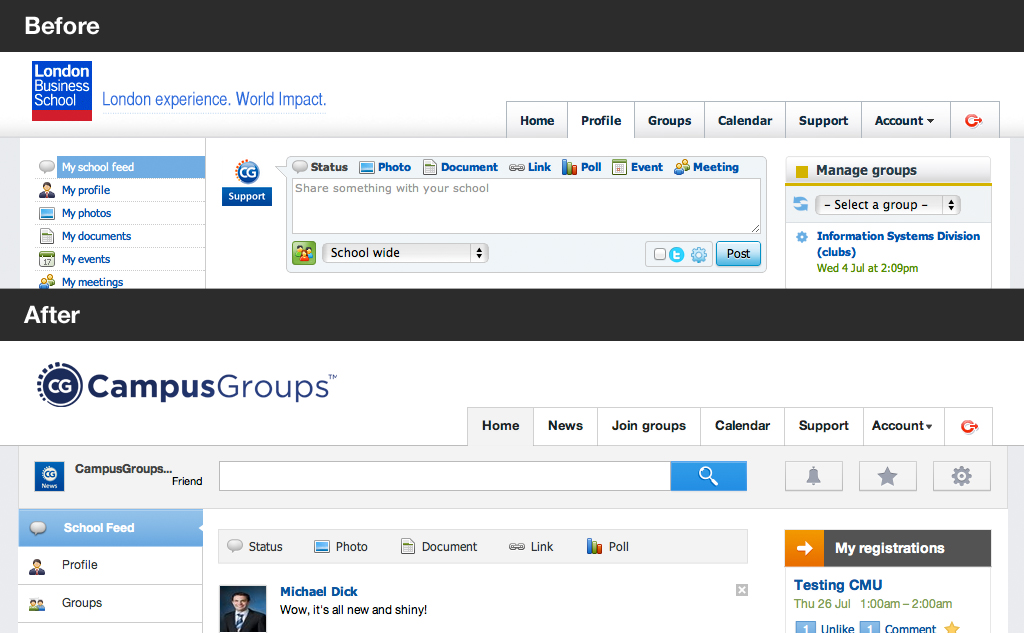Image resolution: width=1024 pixels, height=633 pixels.
Task: Click the My events calendar icon
Action: (x=47, y=259)
